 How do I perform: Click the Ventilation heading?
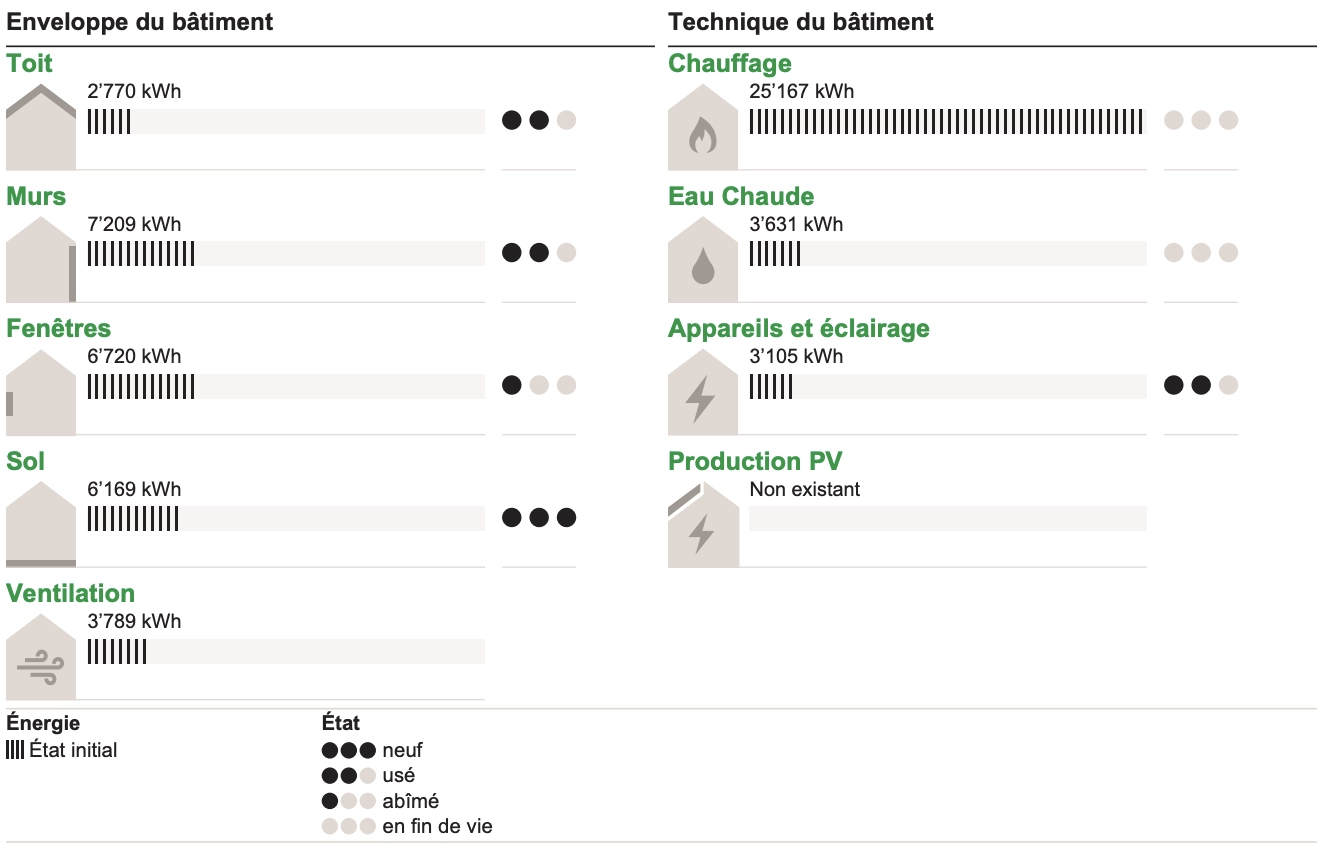click(71, 594)
